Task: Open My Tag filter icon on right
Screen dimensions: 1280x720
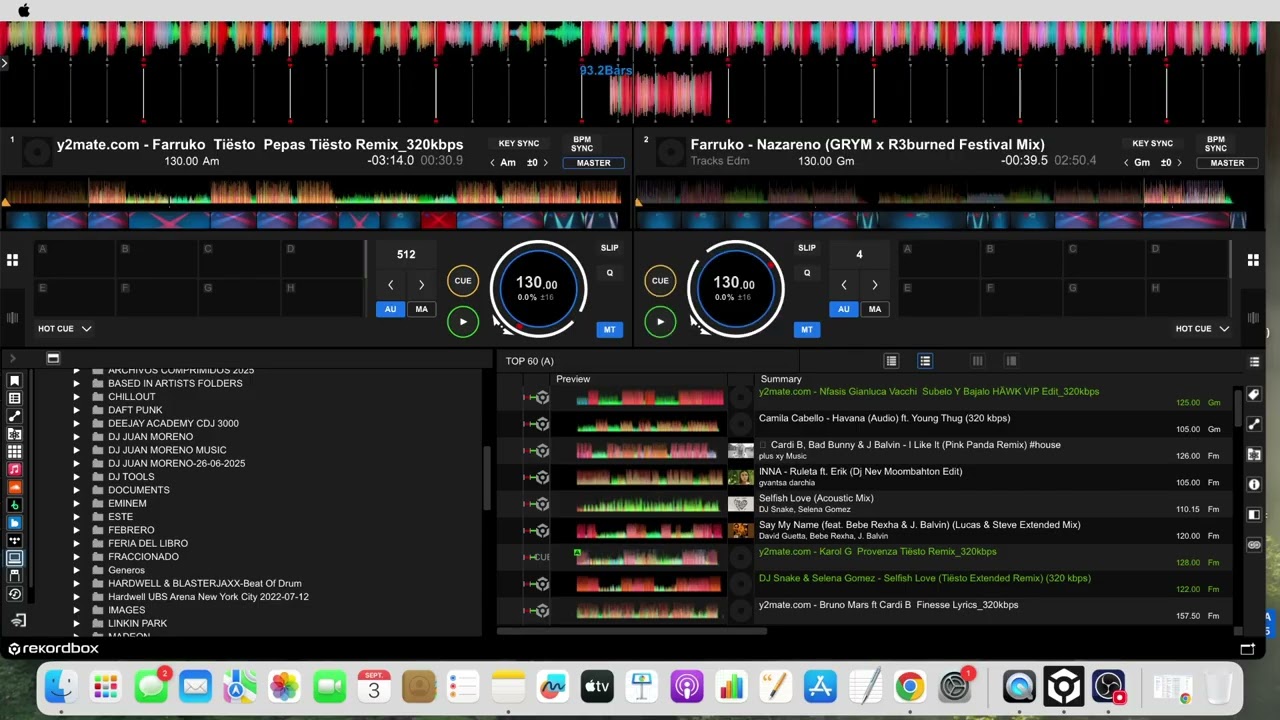Action: pyautogui.click(x=1254, y=395)
